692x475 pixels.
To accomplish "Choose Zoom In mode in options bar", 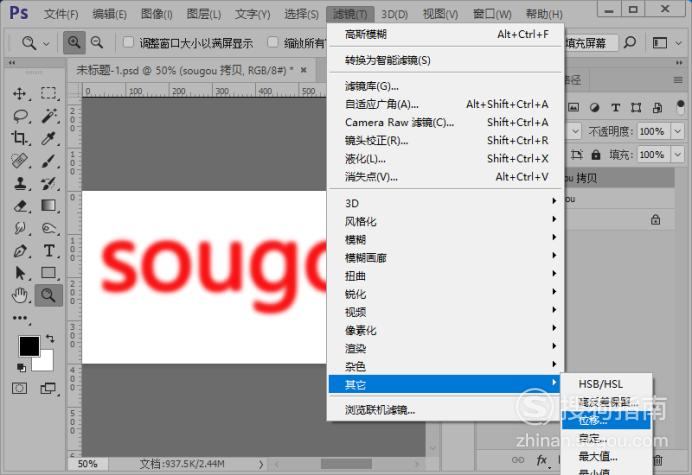I will pos(74,43).
